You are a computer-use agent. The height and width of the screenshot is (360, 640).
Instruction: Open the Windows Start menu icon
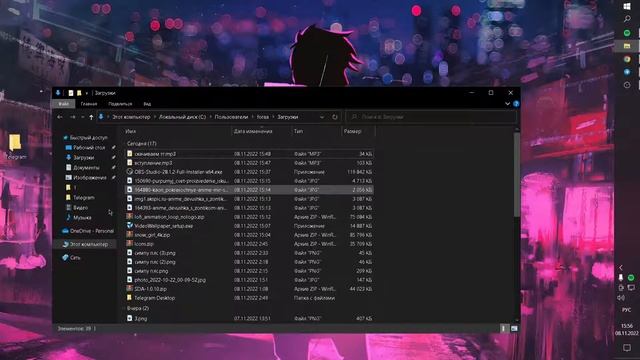tap(627, 6)
